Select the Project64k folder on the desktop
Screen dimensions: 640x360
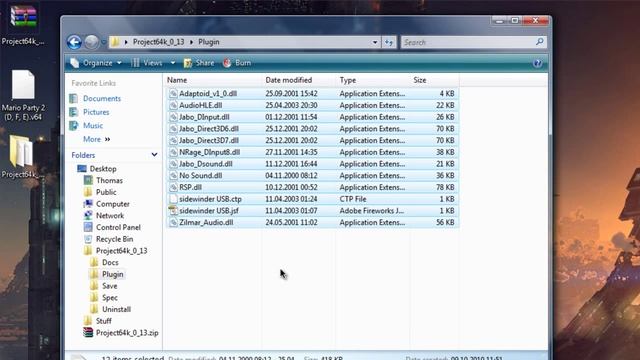pyautogui.click(x=23, y=157)
